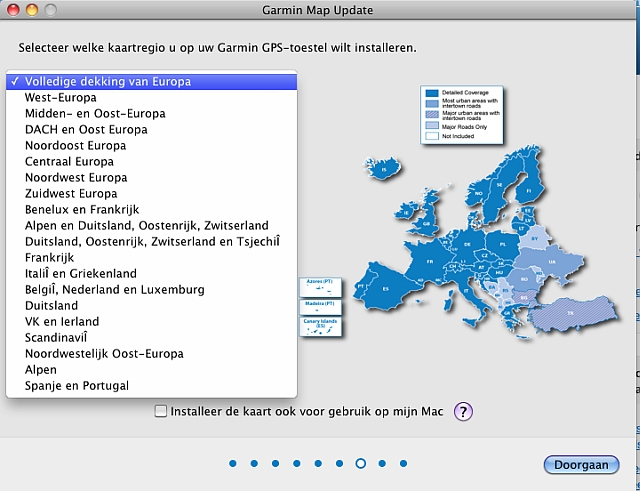Click the last progress step dot
Screen dimensions: 640x491
click(x=403, y=464)
